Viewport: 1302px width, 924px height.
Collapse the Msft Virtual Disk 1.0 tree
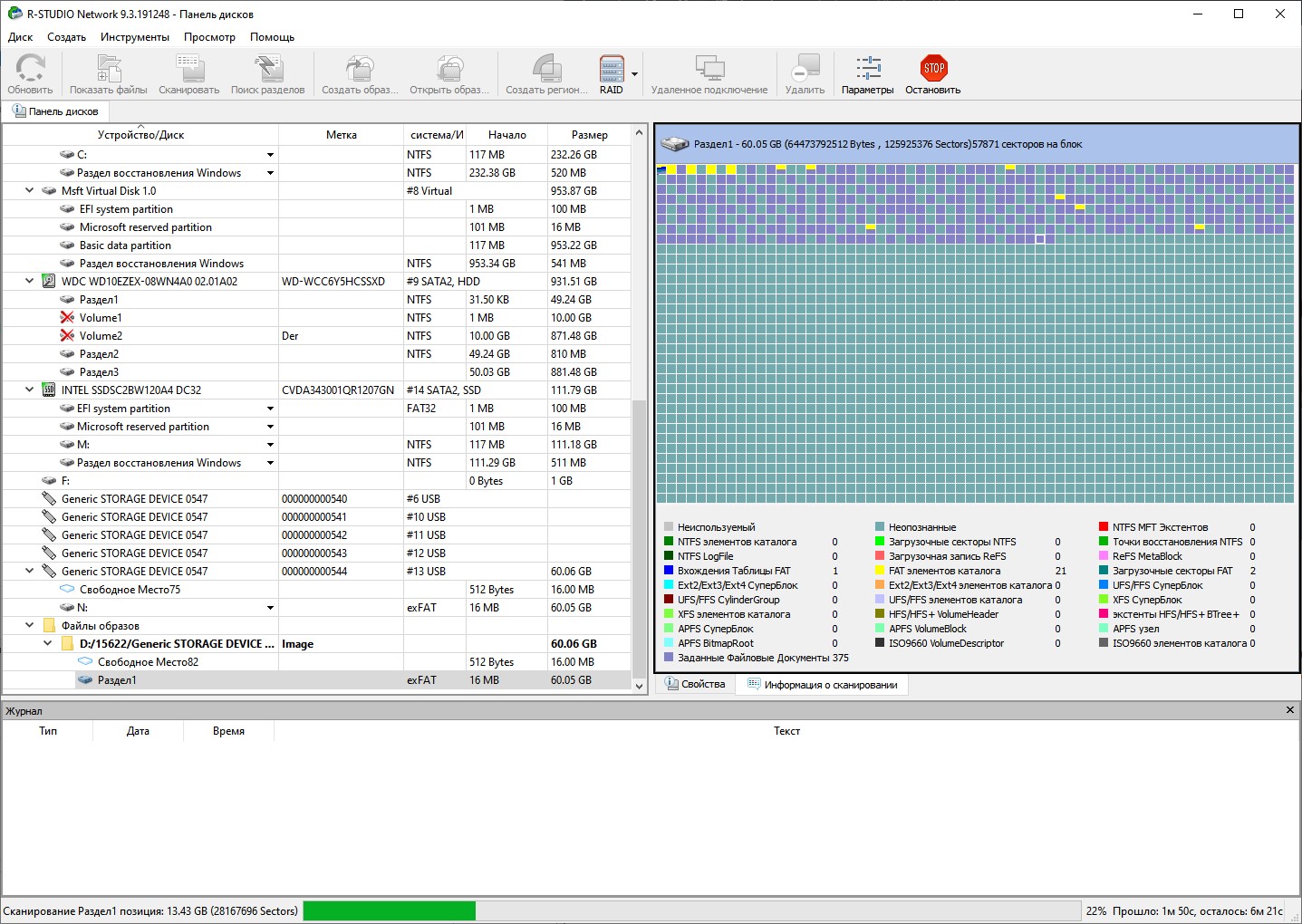pyautogui.click(x=30, y=191)
